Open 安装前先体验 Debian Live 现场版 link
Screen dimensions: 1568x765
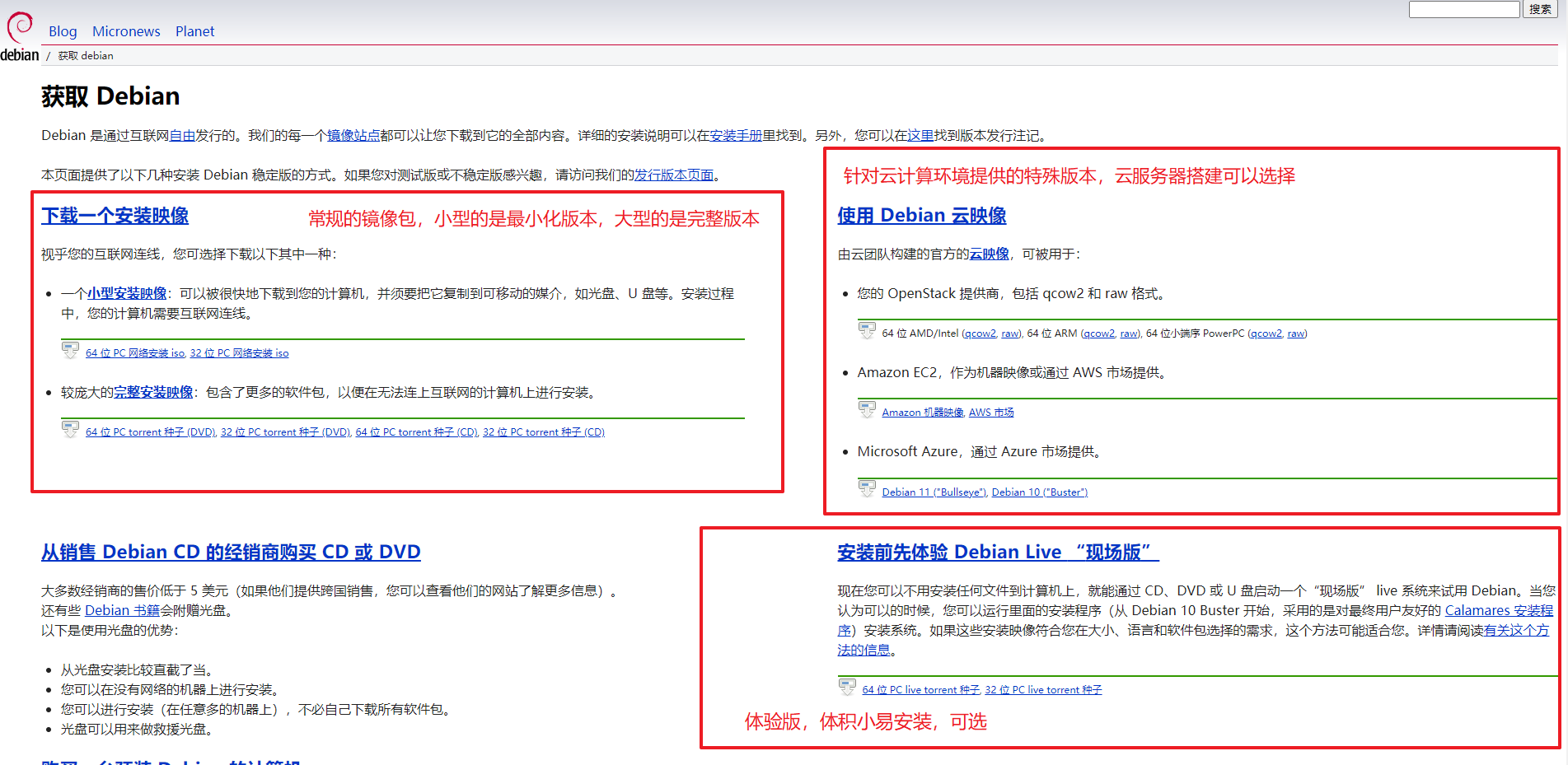coord(998,552)
